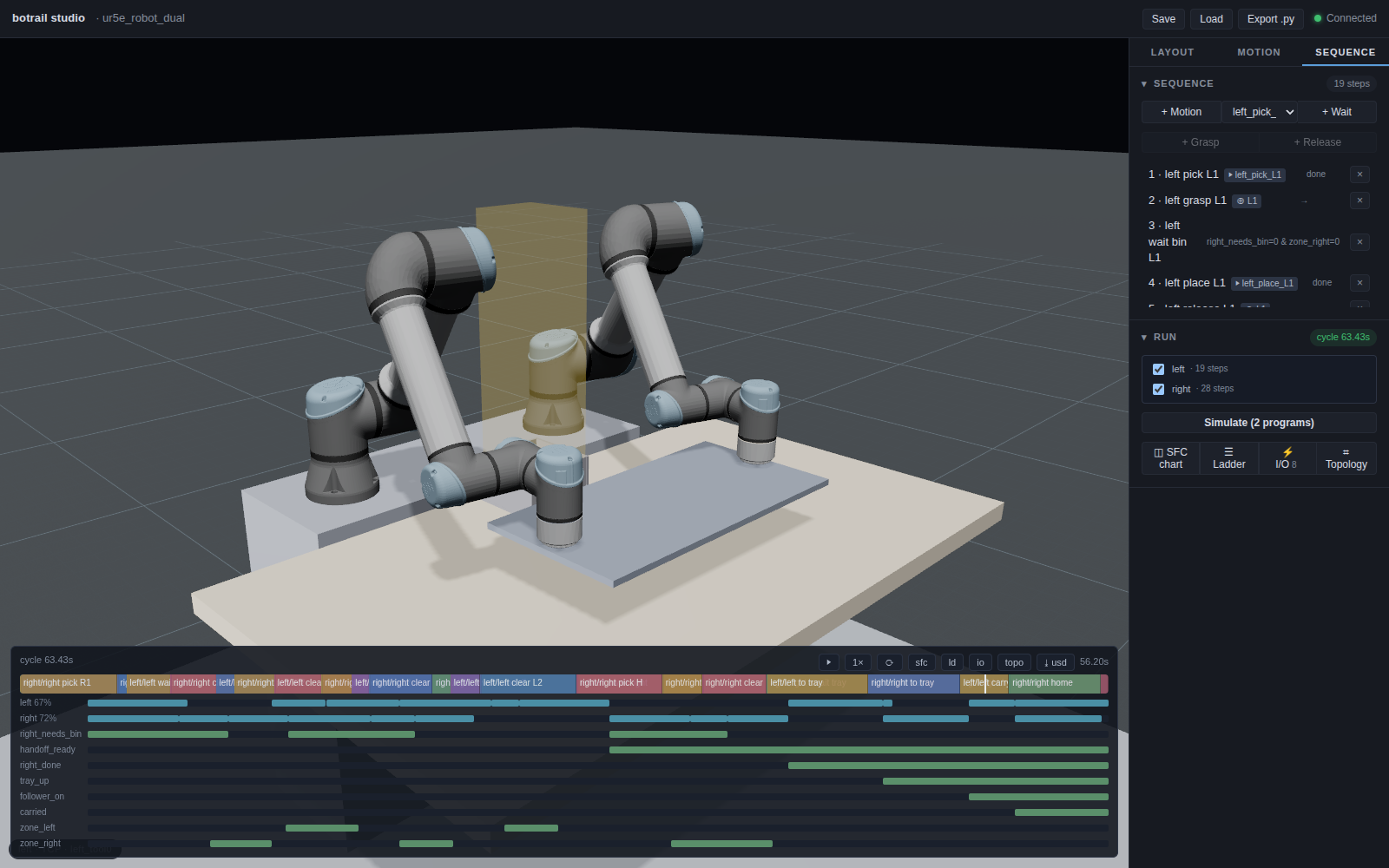Open the Ladder diagram view

tap(1228, 458)
